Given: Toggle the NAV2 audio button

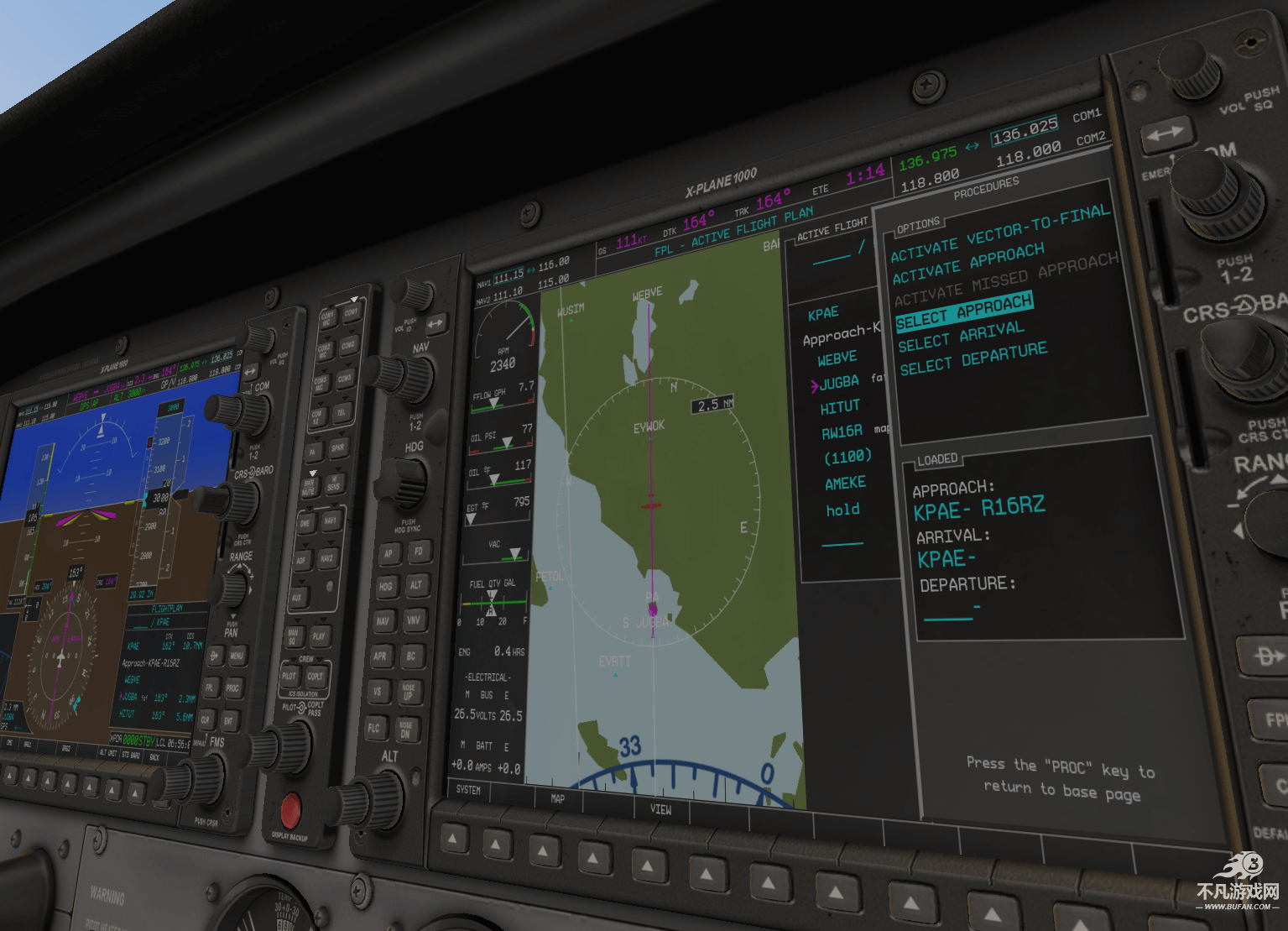Looking at the screenshot, I should point(328,557).
